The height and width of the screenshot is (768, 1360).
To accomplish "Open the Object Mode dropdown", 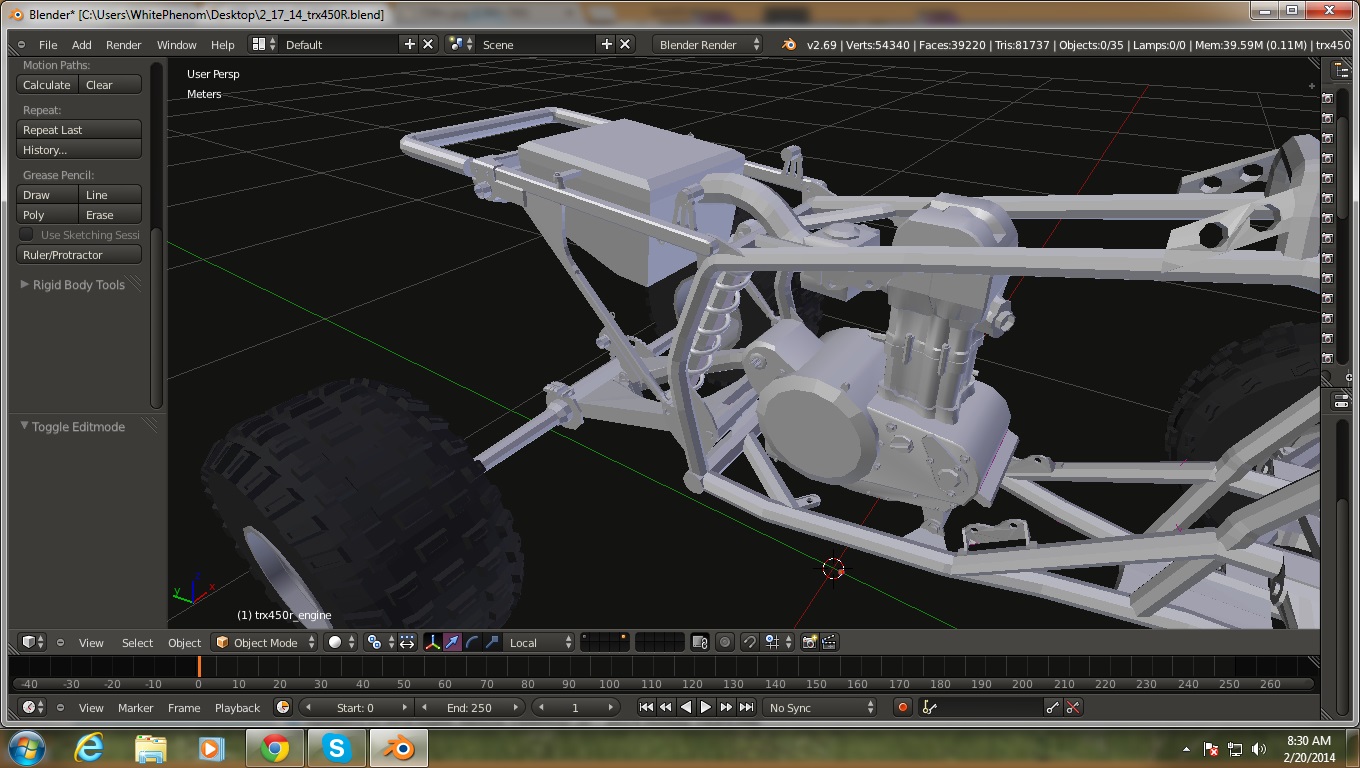I will point(265,642).
